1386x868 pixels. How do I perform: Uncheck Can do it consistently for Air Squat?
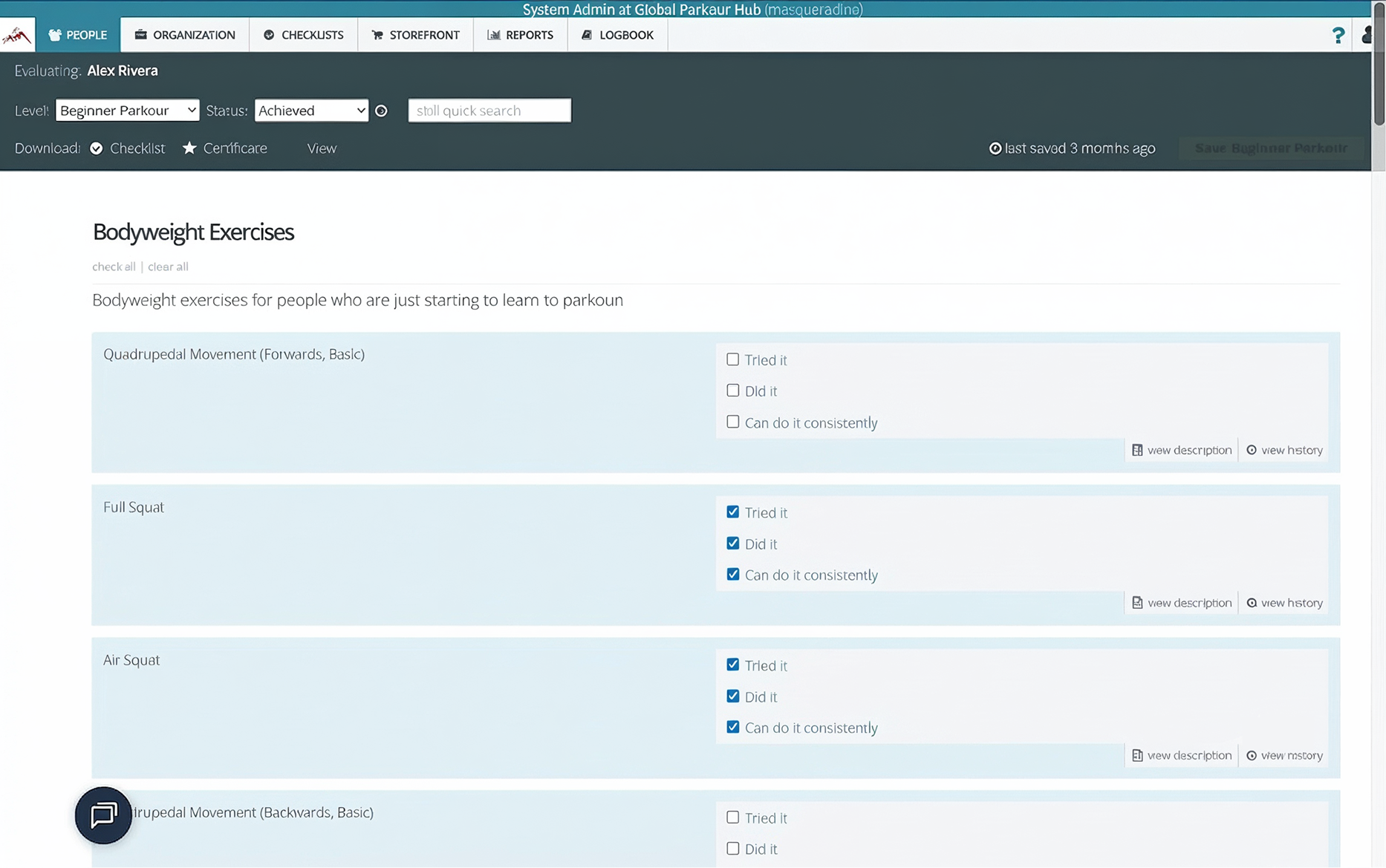[733, 727]
